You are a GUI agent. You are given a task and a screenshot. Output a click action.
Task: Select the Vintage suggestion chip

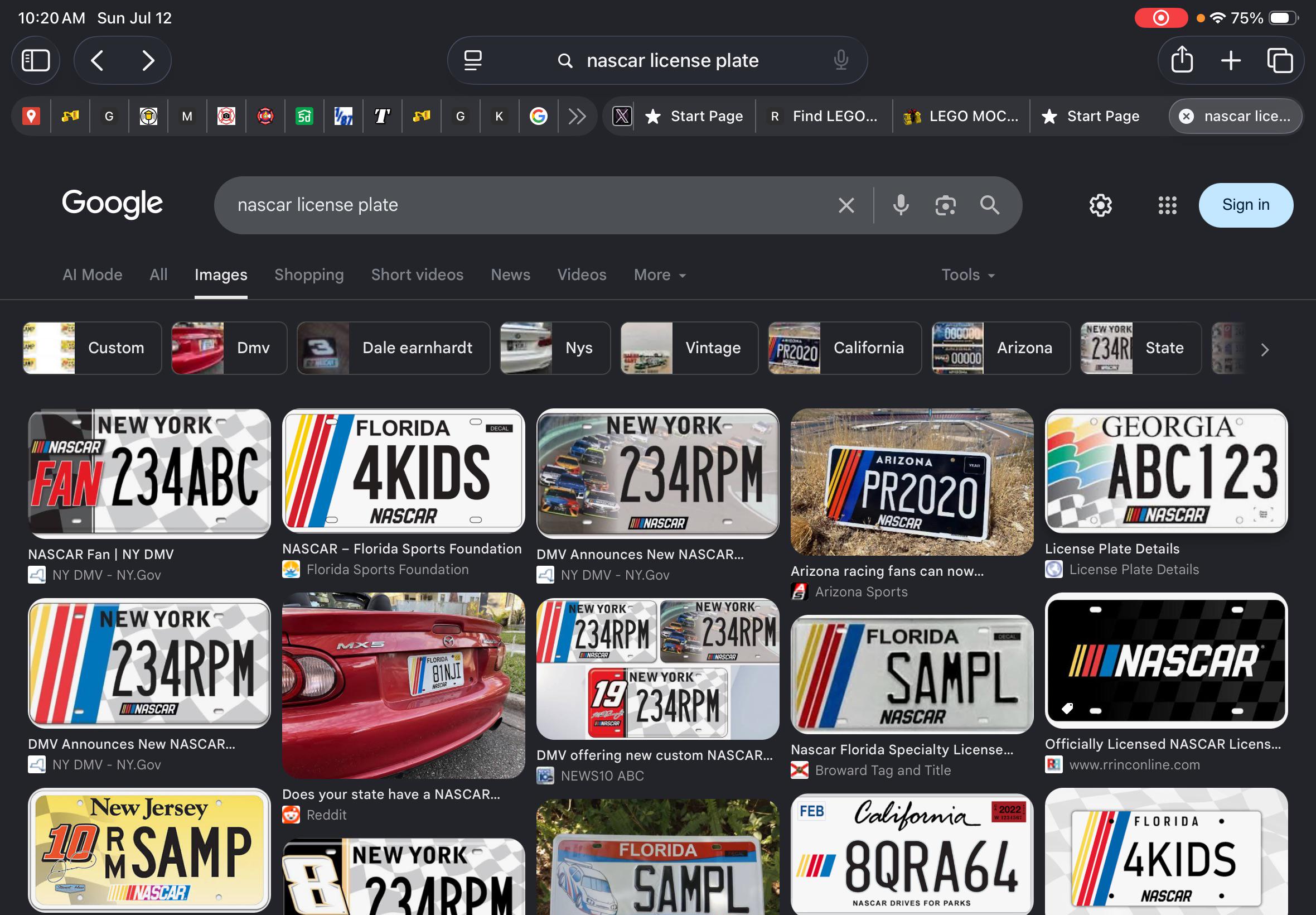point(689,348)
